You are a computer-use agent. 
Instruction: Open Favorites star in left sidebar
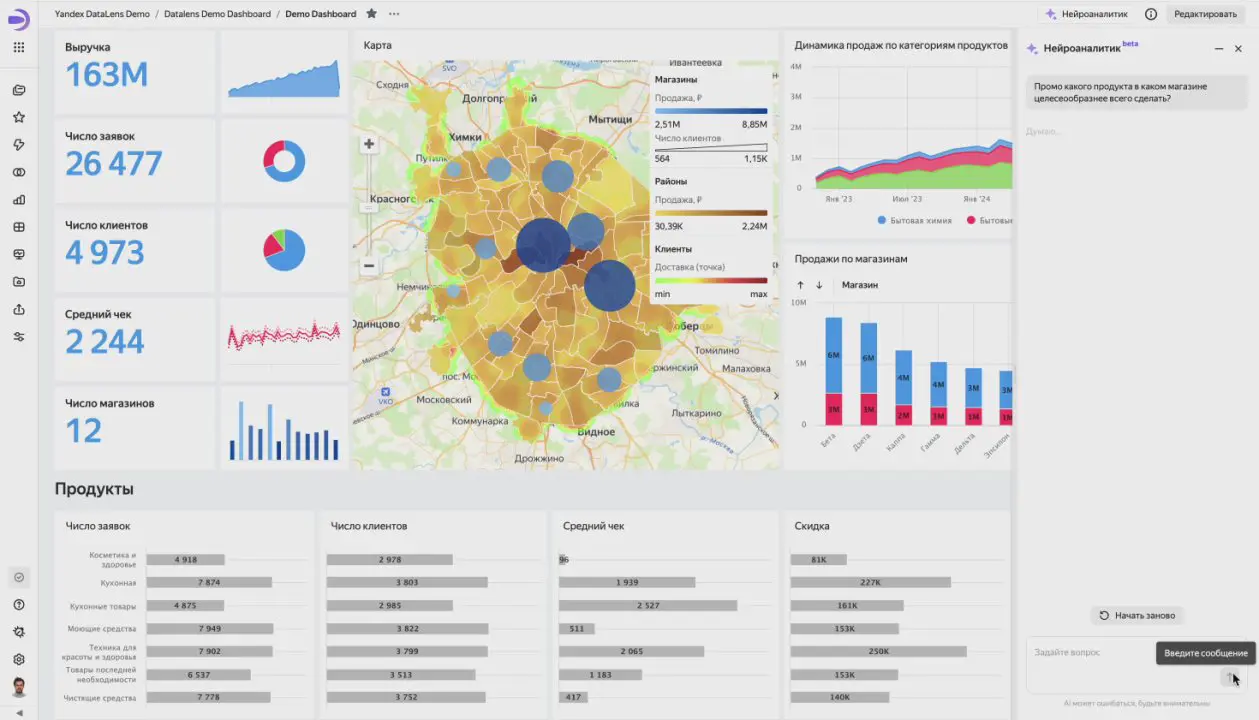point(19,117)
